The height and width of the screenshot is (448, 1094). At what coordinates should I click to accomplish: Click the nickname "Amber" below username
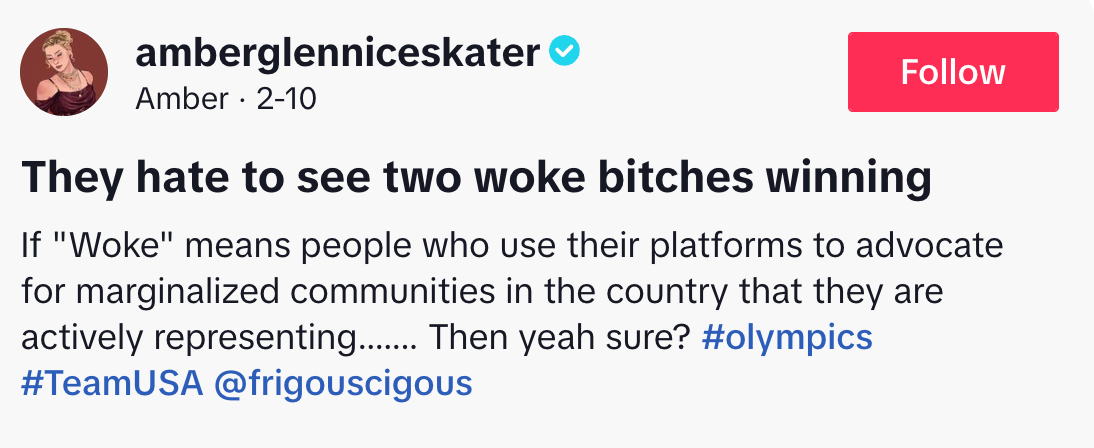tap(167, 99)
